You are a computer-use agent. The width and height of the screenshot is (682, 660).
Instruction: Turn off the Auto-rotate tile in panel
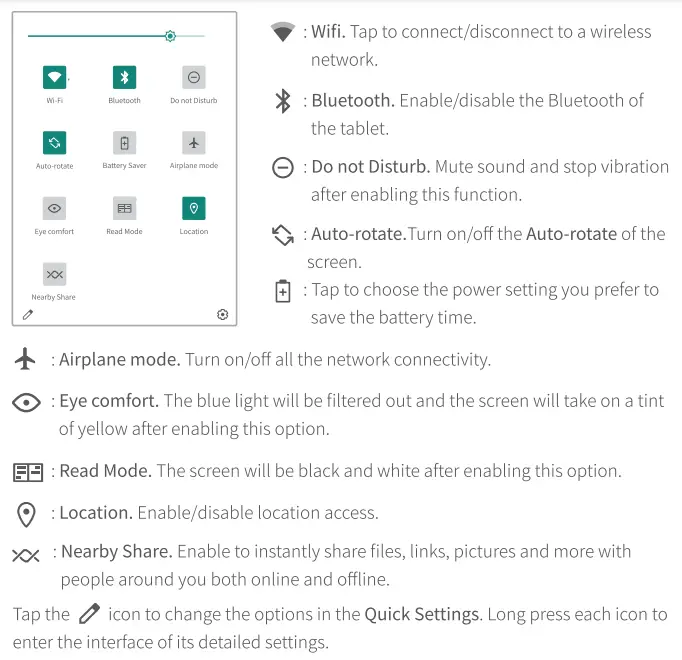pyautogui.click(x=55, y=143)
